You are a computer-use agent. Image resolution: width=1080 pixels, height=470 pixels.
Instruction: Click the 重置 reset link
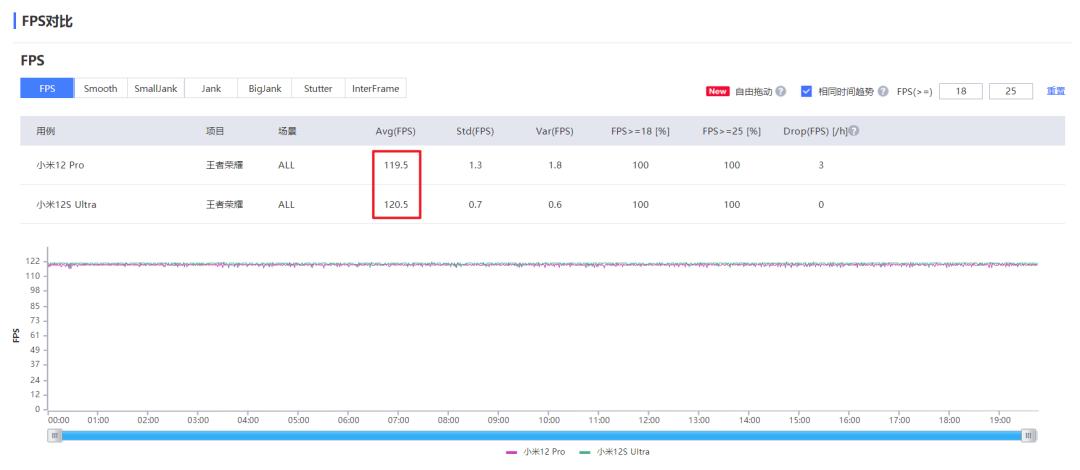point(1055,91)
